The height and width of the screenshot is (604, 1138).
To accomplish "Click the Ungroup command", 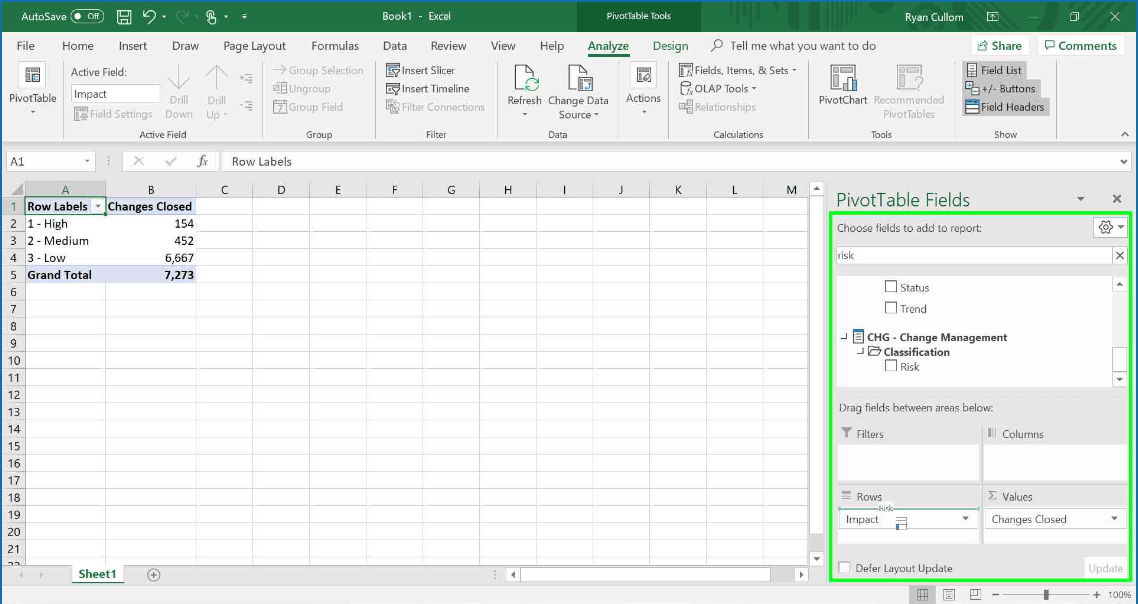I will click(301, 89).
